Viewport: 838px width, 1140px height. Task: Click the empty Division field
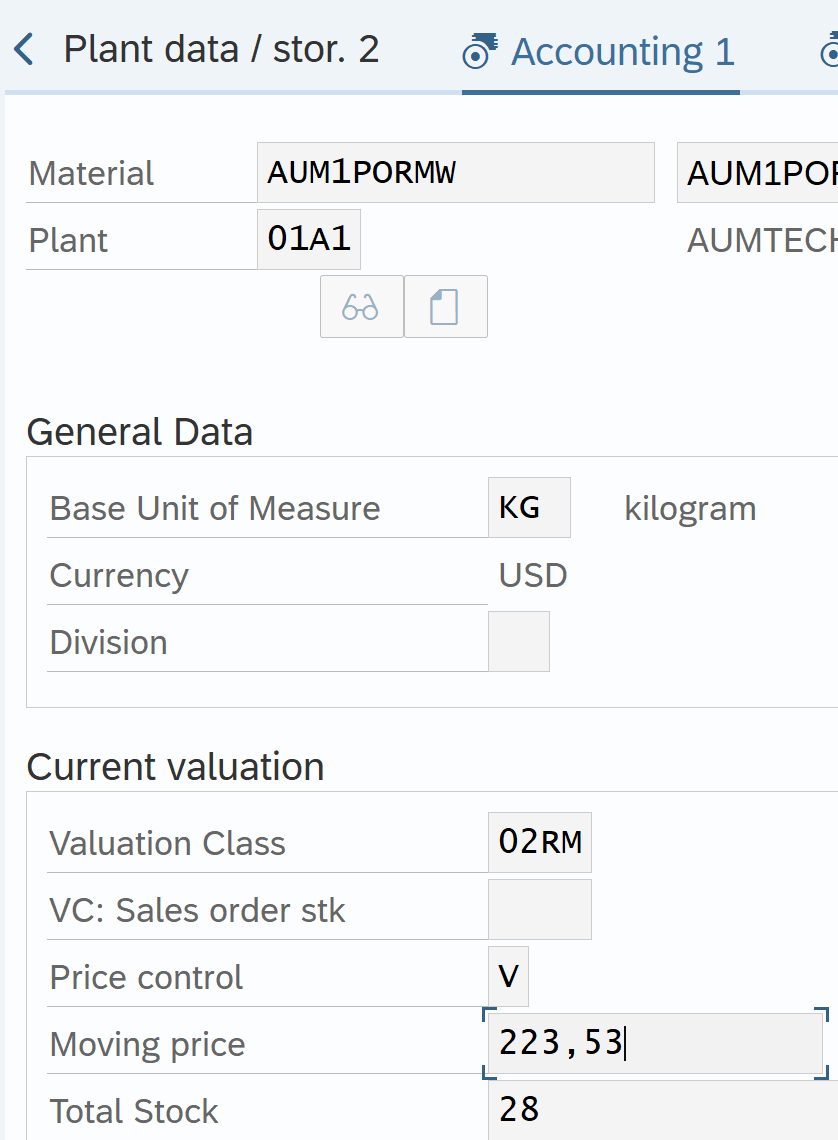(518, 641)
